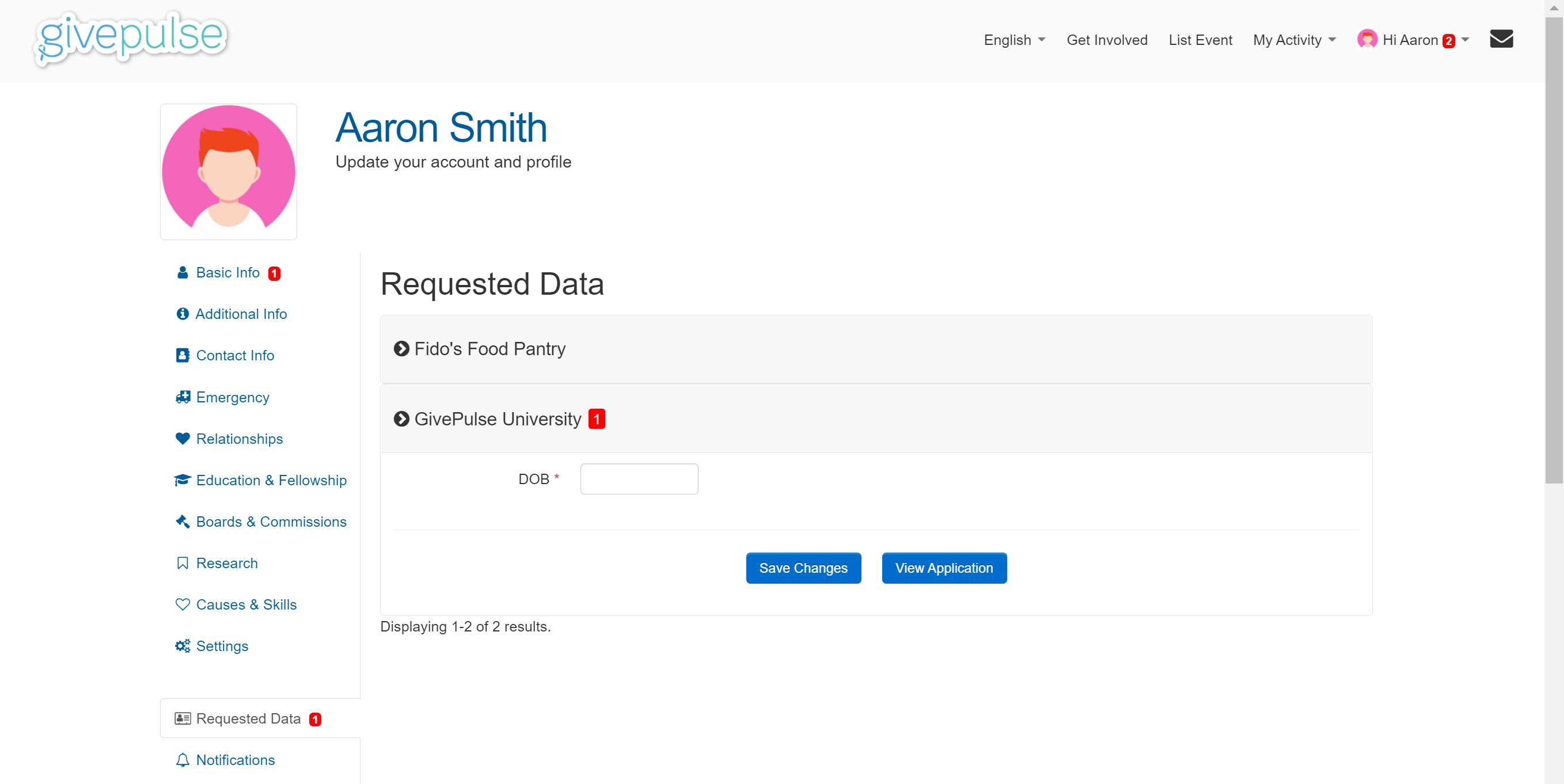Open the Settings section

pyautogui.click(x=222, y=646)
